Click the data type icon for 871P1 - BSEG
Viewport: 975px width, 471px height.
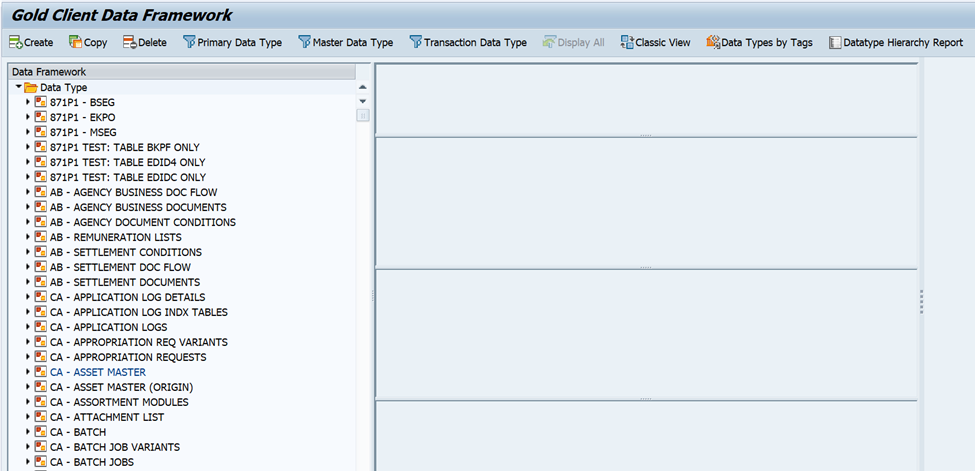(40, 102)
